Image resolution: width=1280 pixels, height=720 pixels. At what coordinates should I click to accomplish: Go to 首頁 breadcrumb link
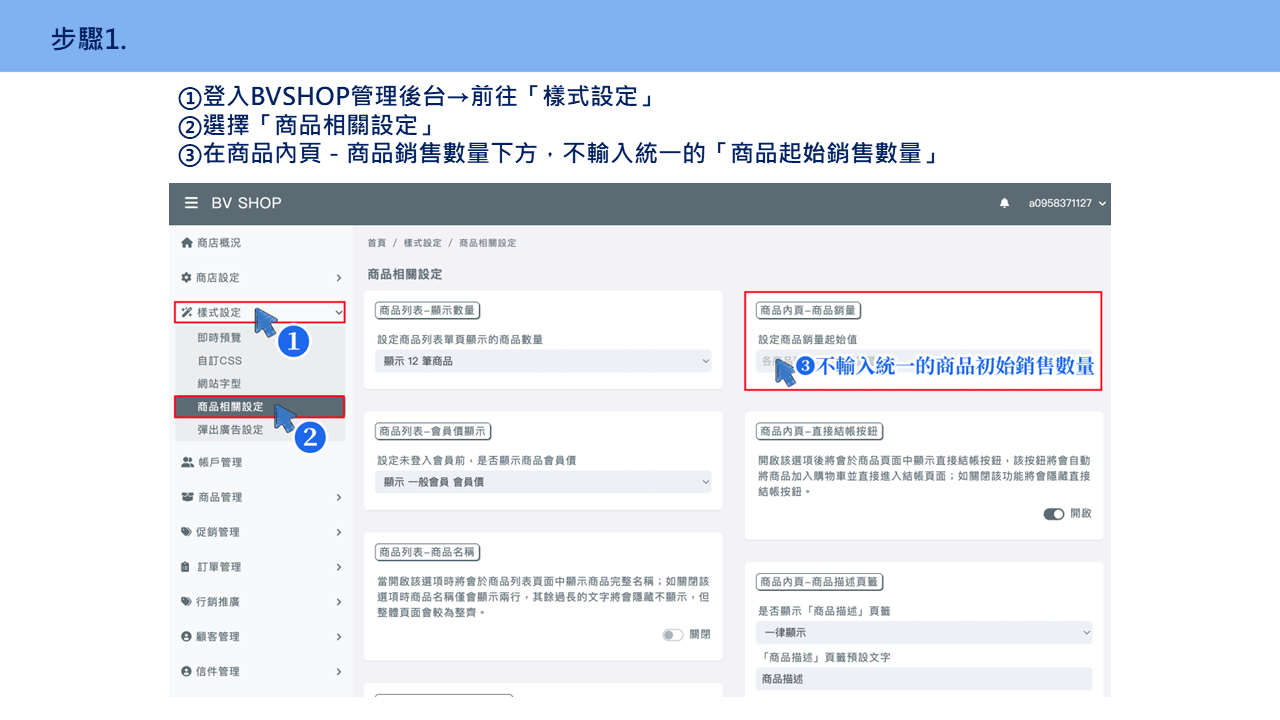point(376,243)
